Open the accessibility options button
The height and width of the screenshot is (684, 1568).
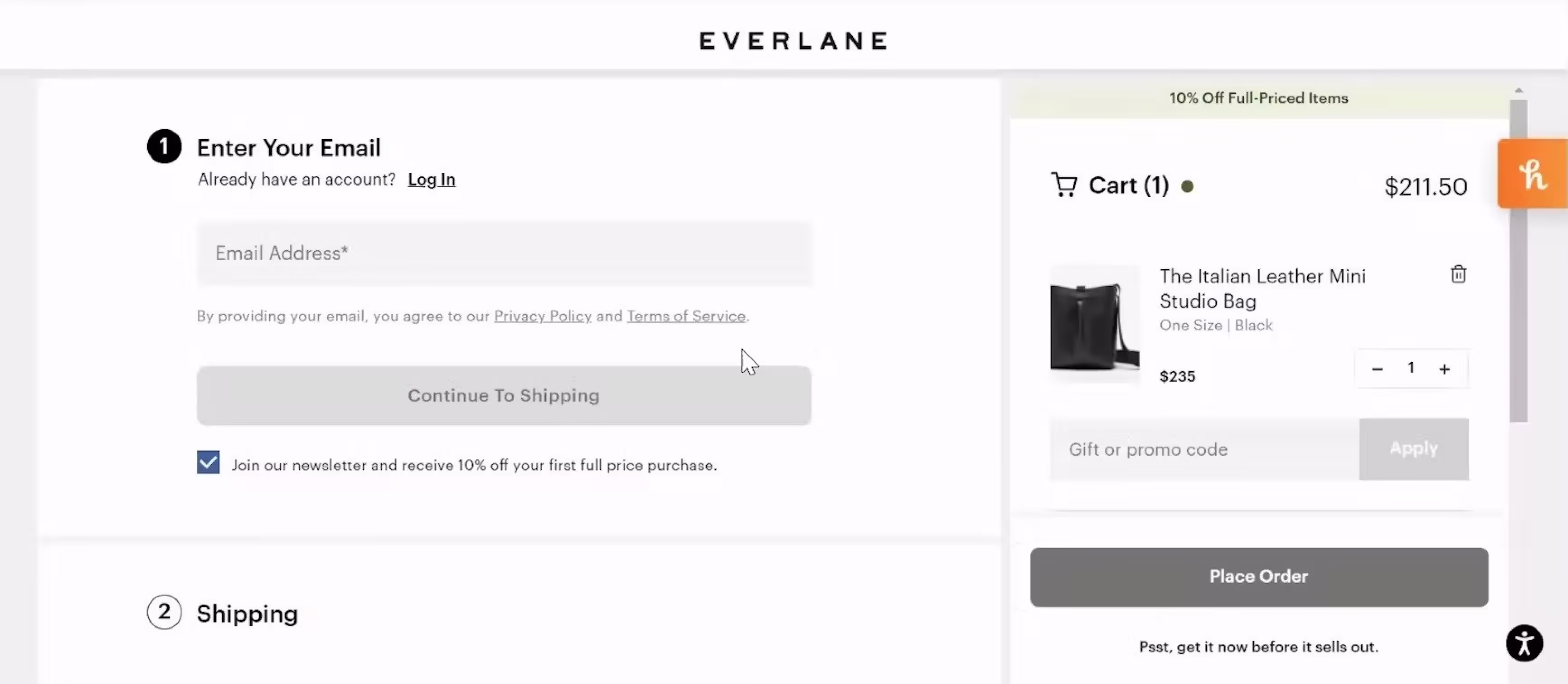(1524, 643)
